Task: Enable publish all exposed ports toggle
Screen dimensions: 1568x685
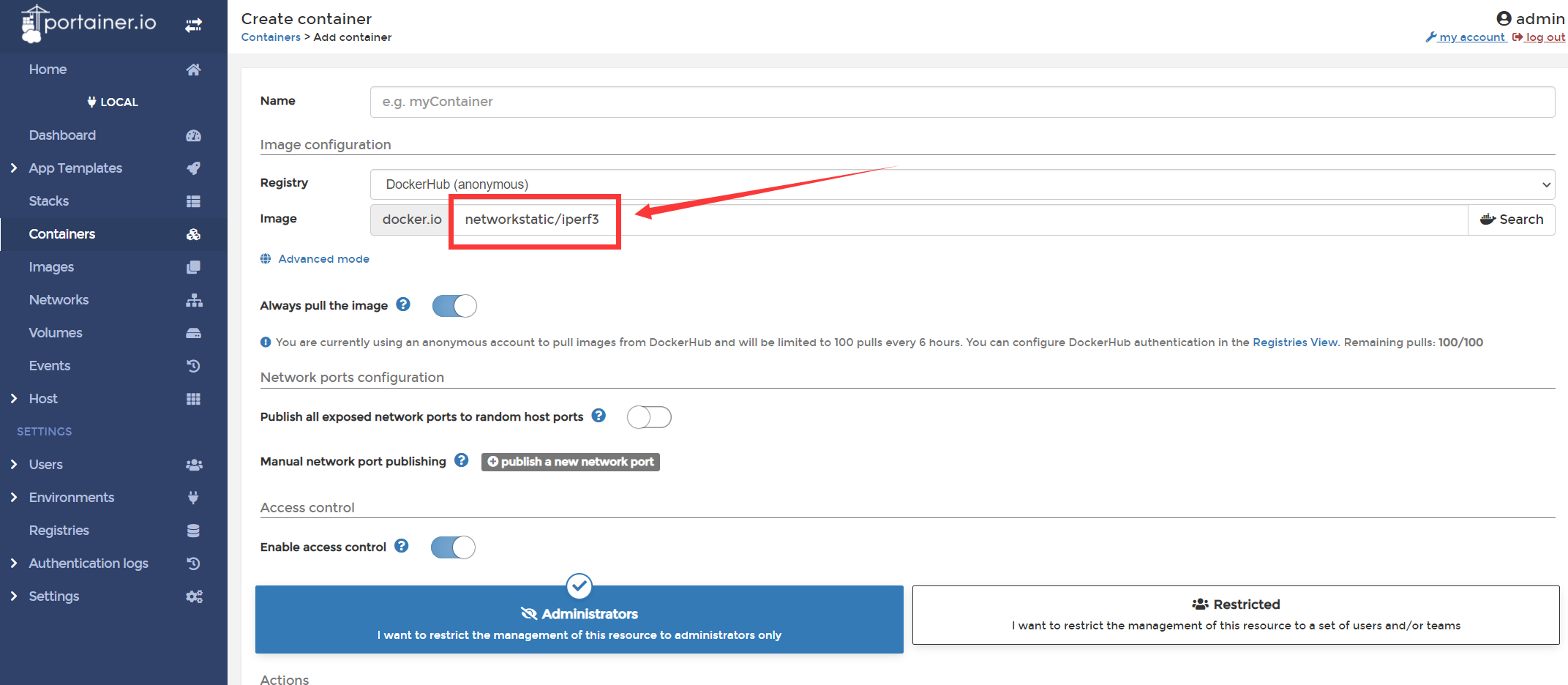Action: [649, 417]
